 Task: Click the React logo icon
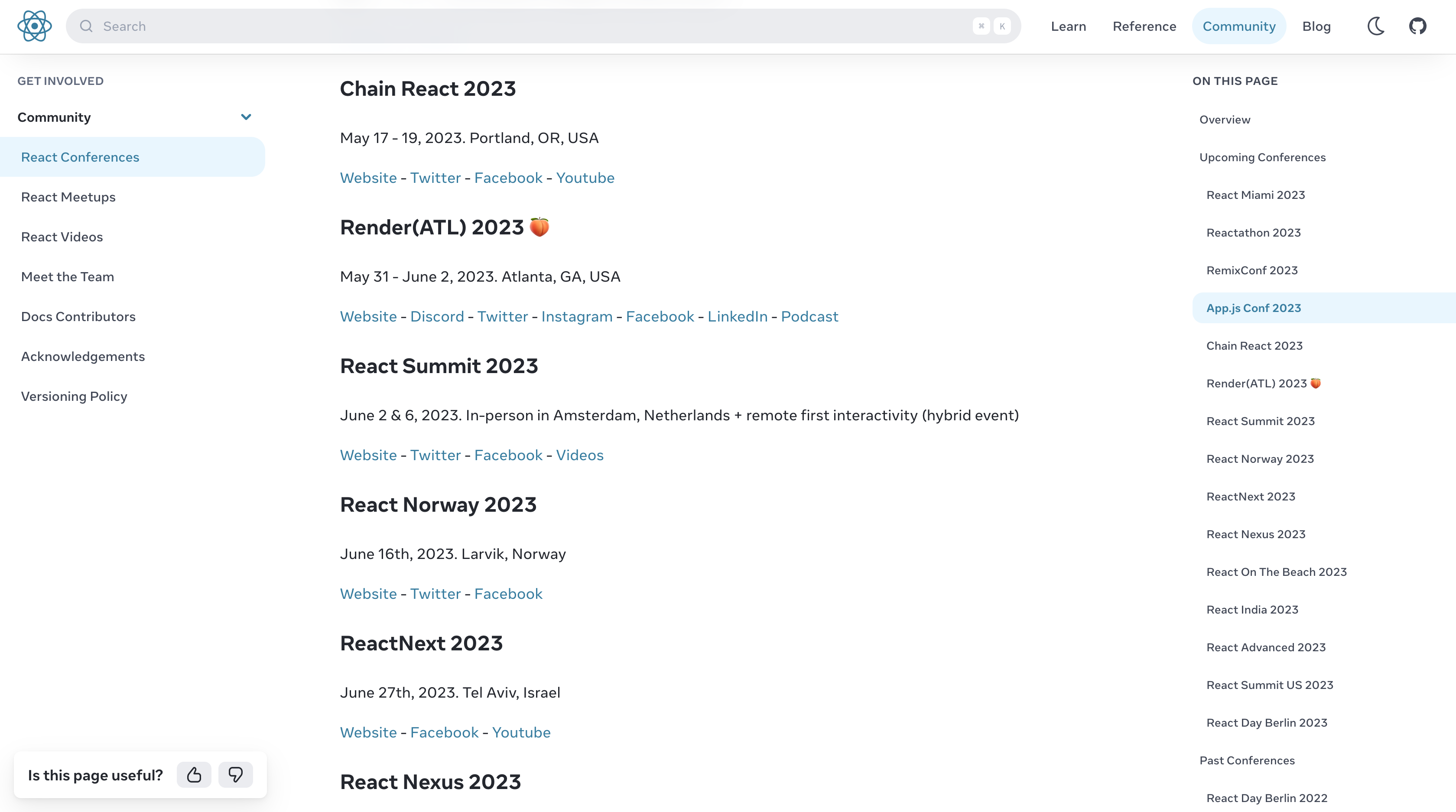pos(35,26)
